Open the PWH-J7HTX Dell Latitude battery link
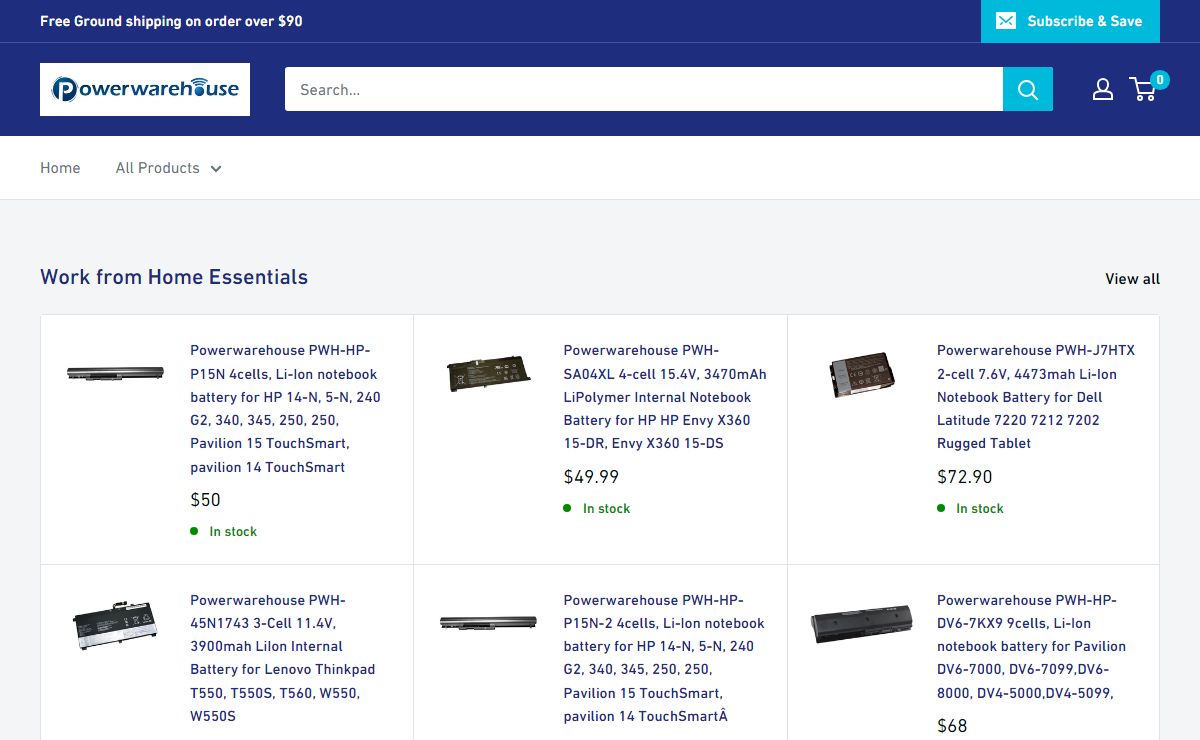1200x740 pixels. 1036,397
